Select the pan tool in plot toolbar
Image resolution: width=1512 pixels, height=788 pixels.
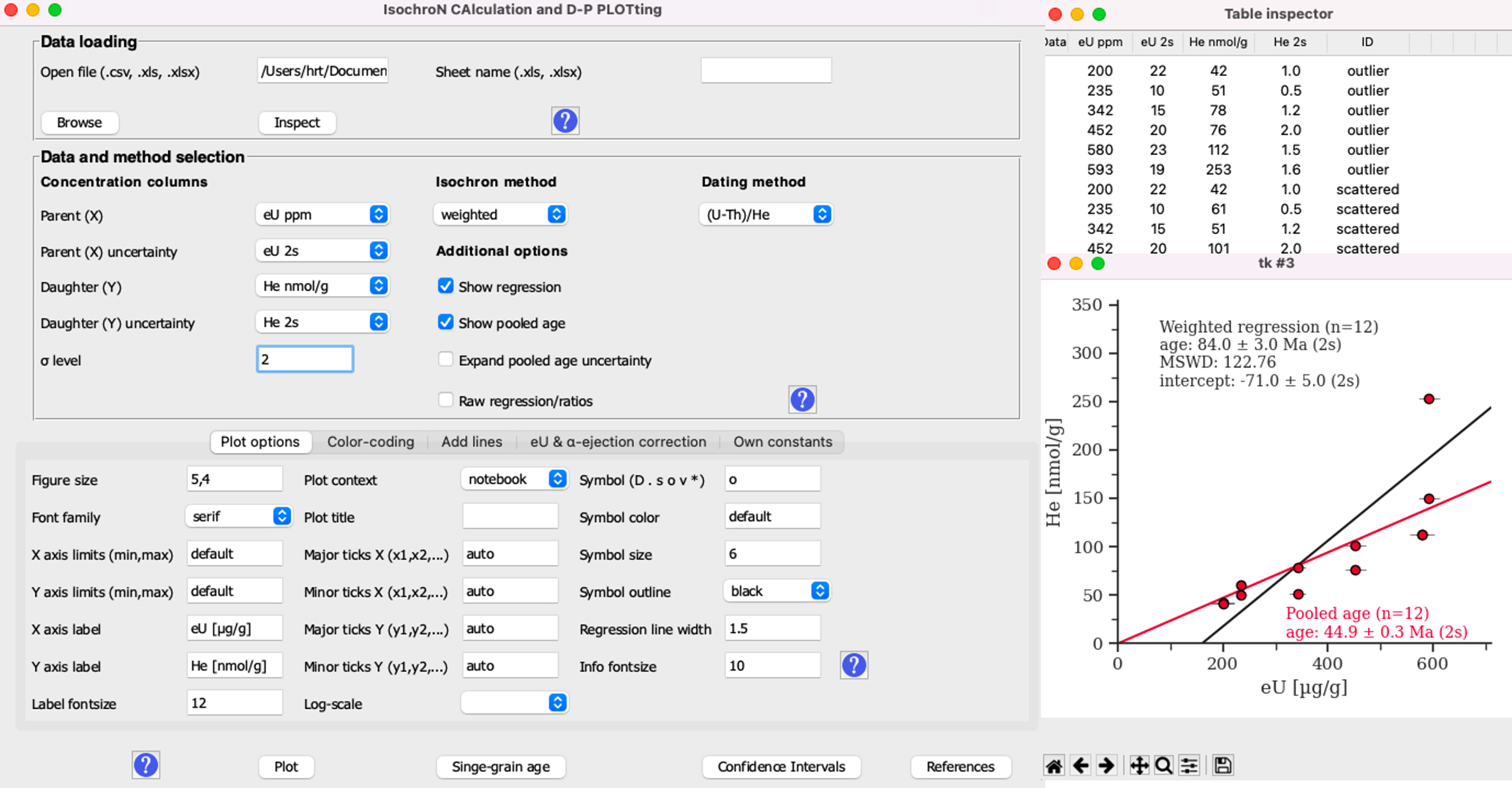point(1138,765)
